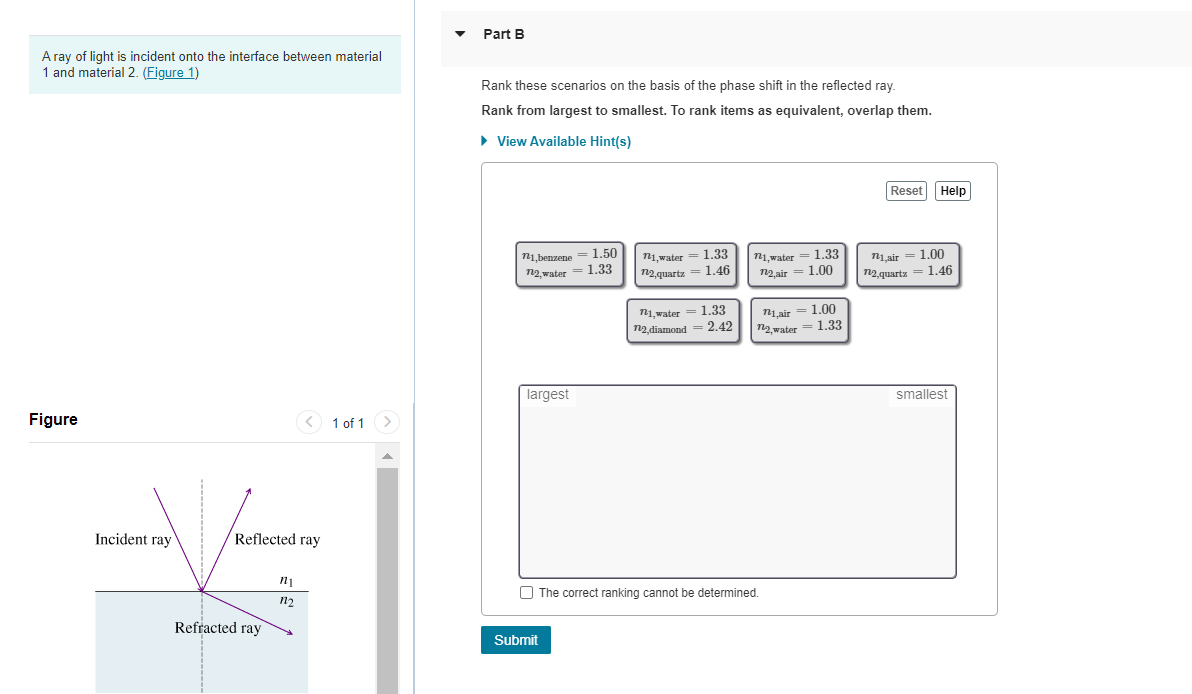1192x694 pixels.
Task: Select the water-to-diamond scenario tile
Action: [x=683, y=320]
